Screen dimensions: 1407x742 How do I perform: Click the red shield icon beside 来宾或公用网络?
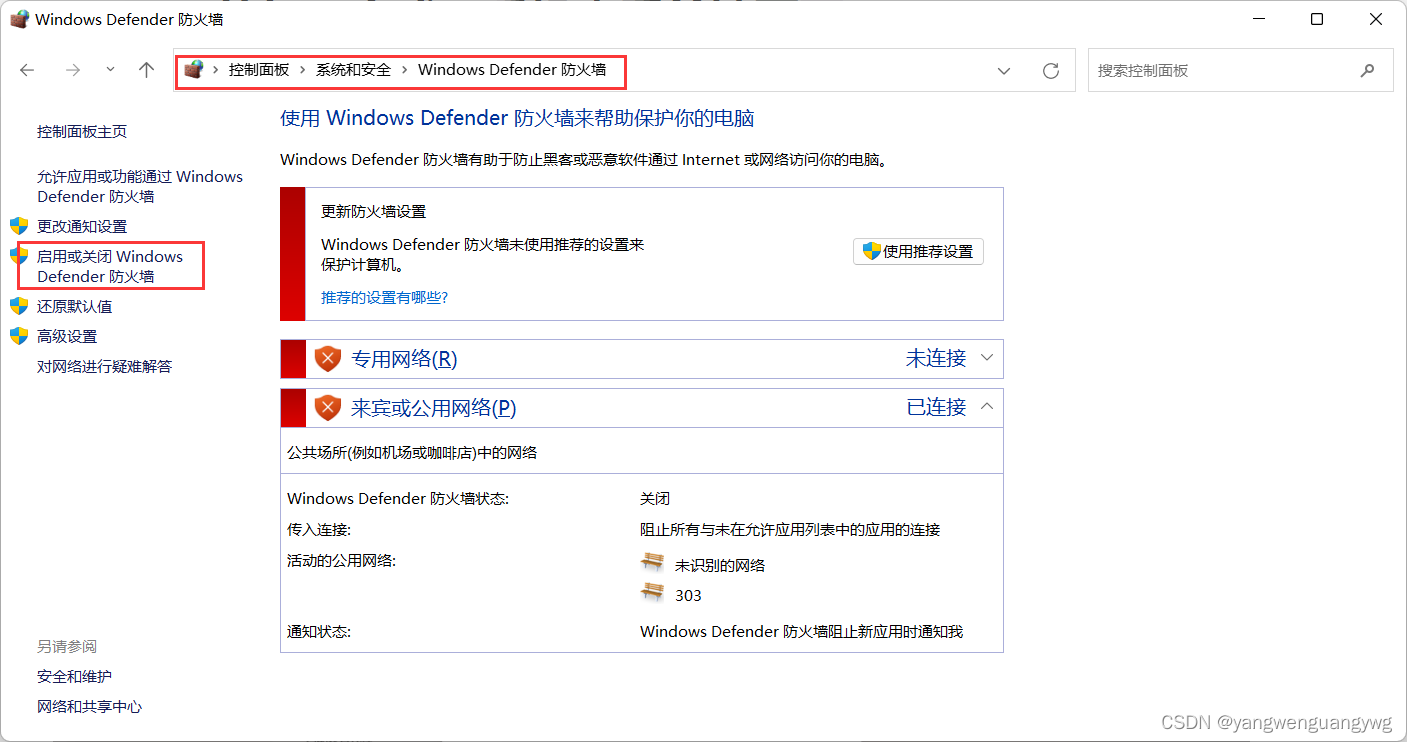click(328, 408)
